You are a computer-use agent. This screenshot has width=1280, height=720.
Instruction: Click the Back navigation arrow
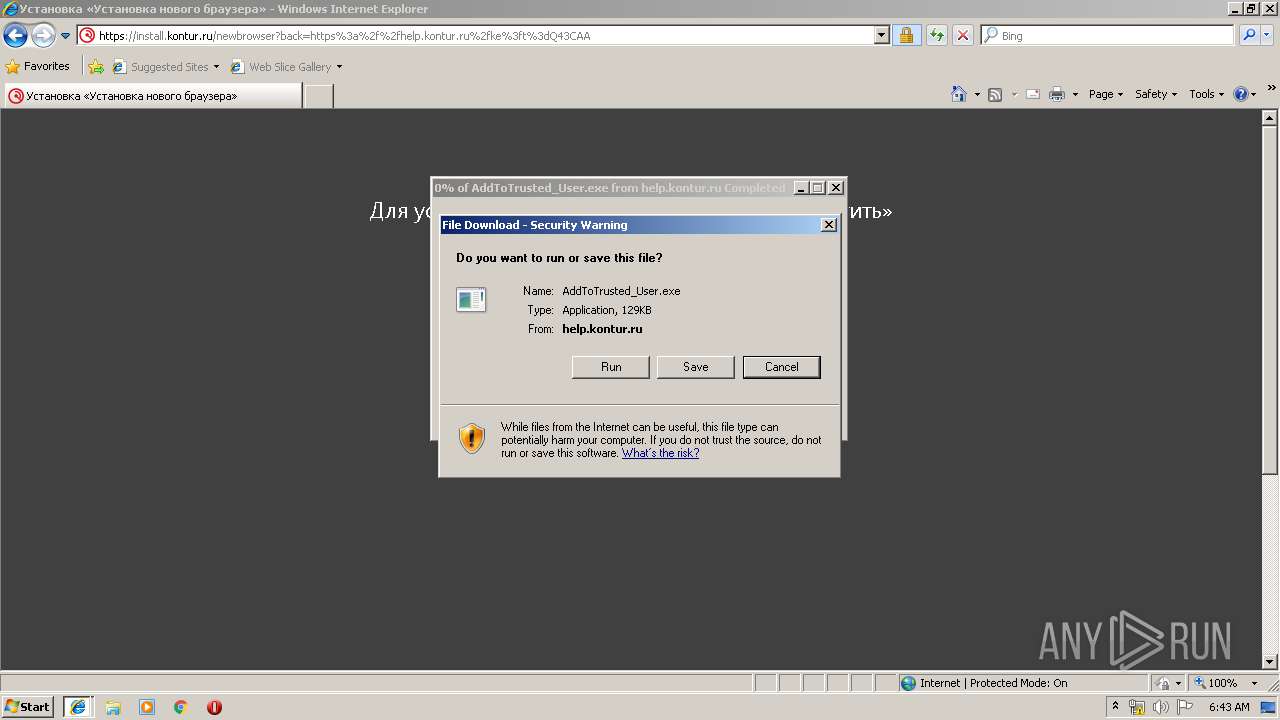coord(15,36)
